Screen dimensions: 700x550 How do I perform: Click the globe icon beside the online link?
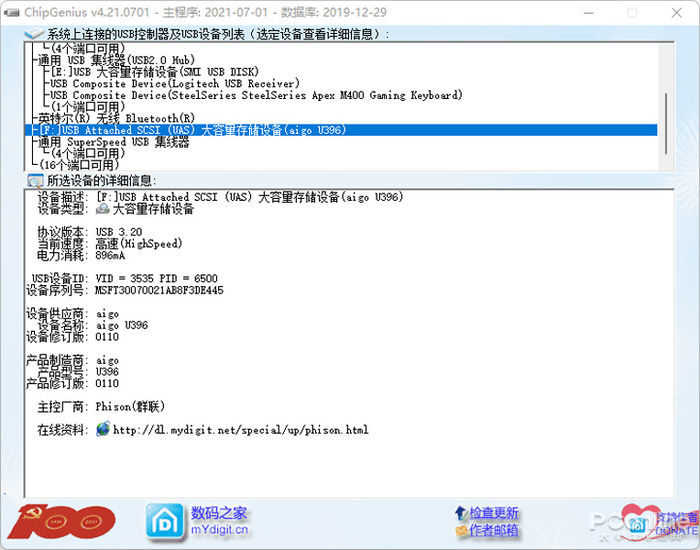(103, 429)
